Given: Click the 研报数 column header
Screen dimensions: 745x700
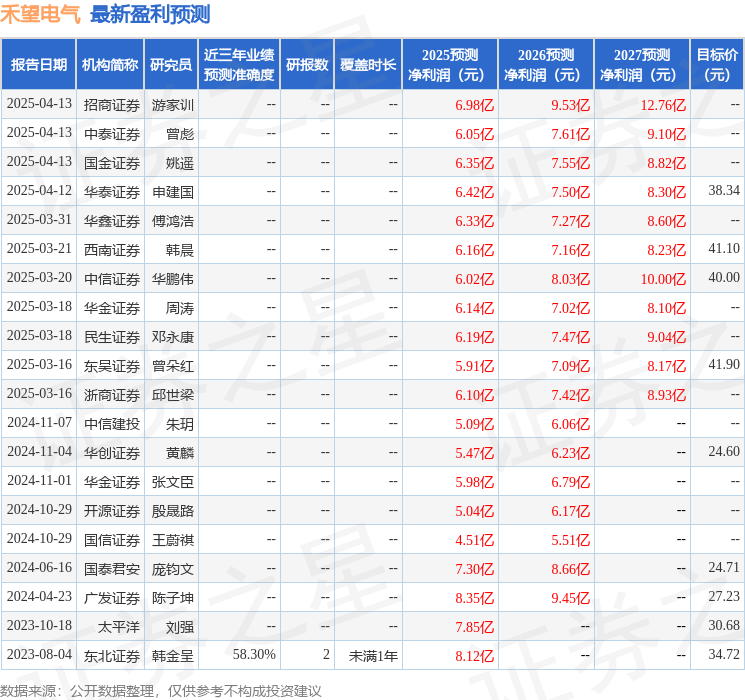Looking at the screenshot, I should click(307, 64).
